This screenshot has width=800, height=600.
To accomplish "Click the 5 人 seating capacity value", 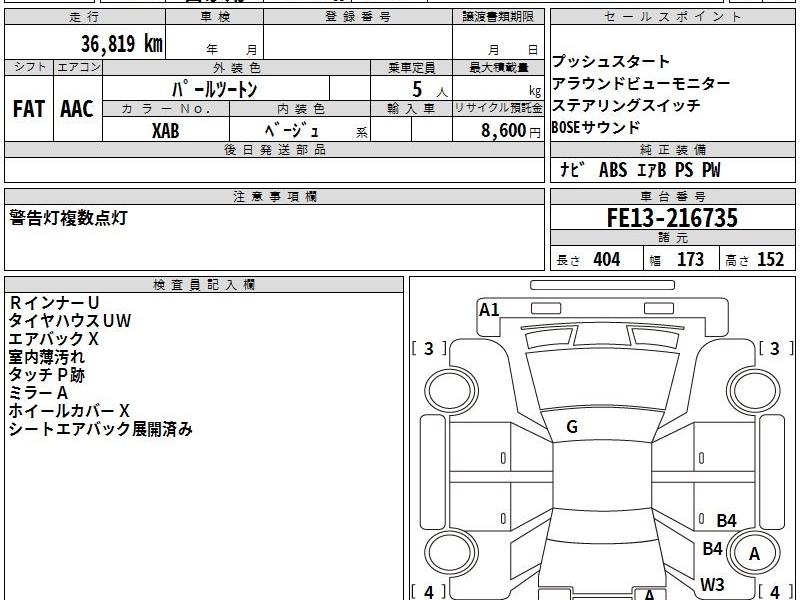I will point(429,90).
